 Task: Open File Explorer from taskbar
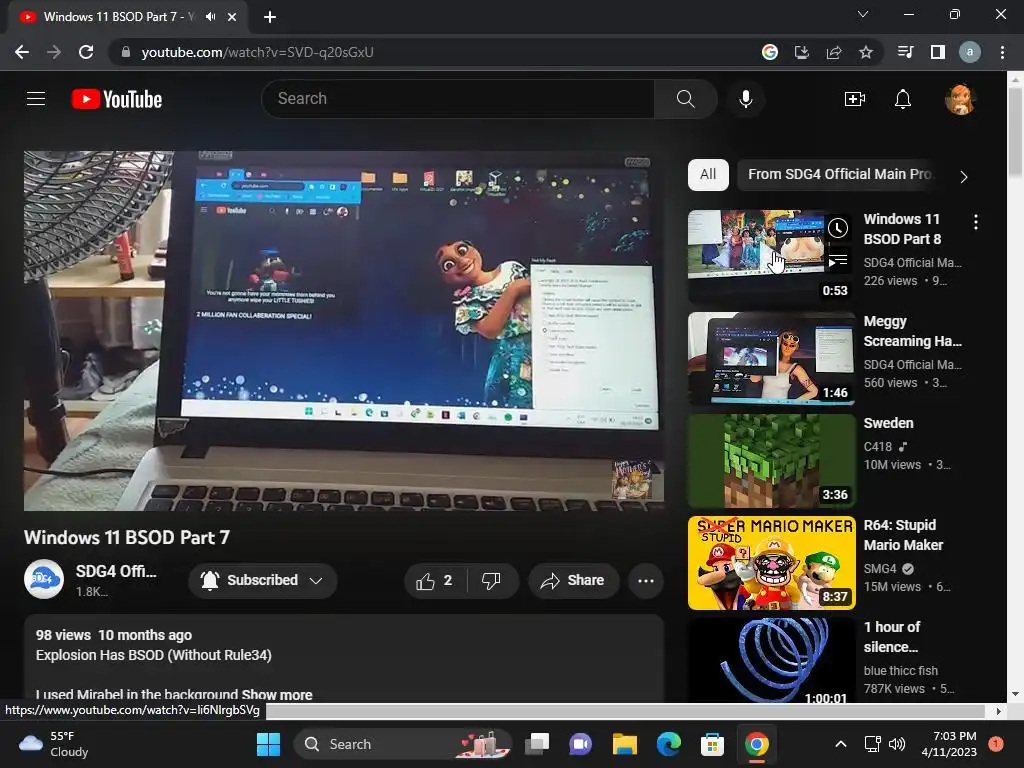coord(624,744)
